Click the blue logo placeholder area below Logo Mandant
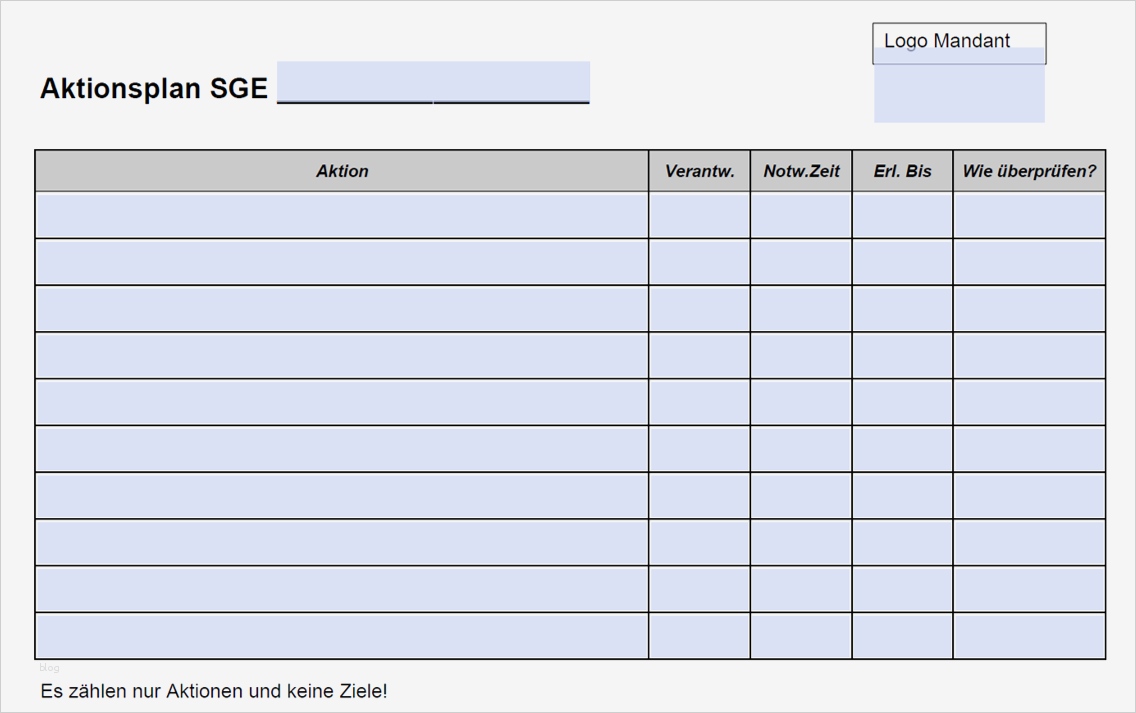This screenshot has width=1136, height=713. pyautogui.click(x=958, y=94)
